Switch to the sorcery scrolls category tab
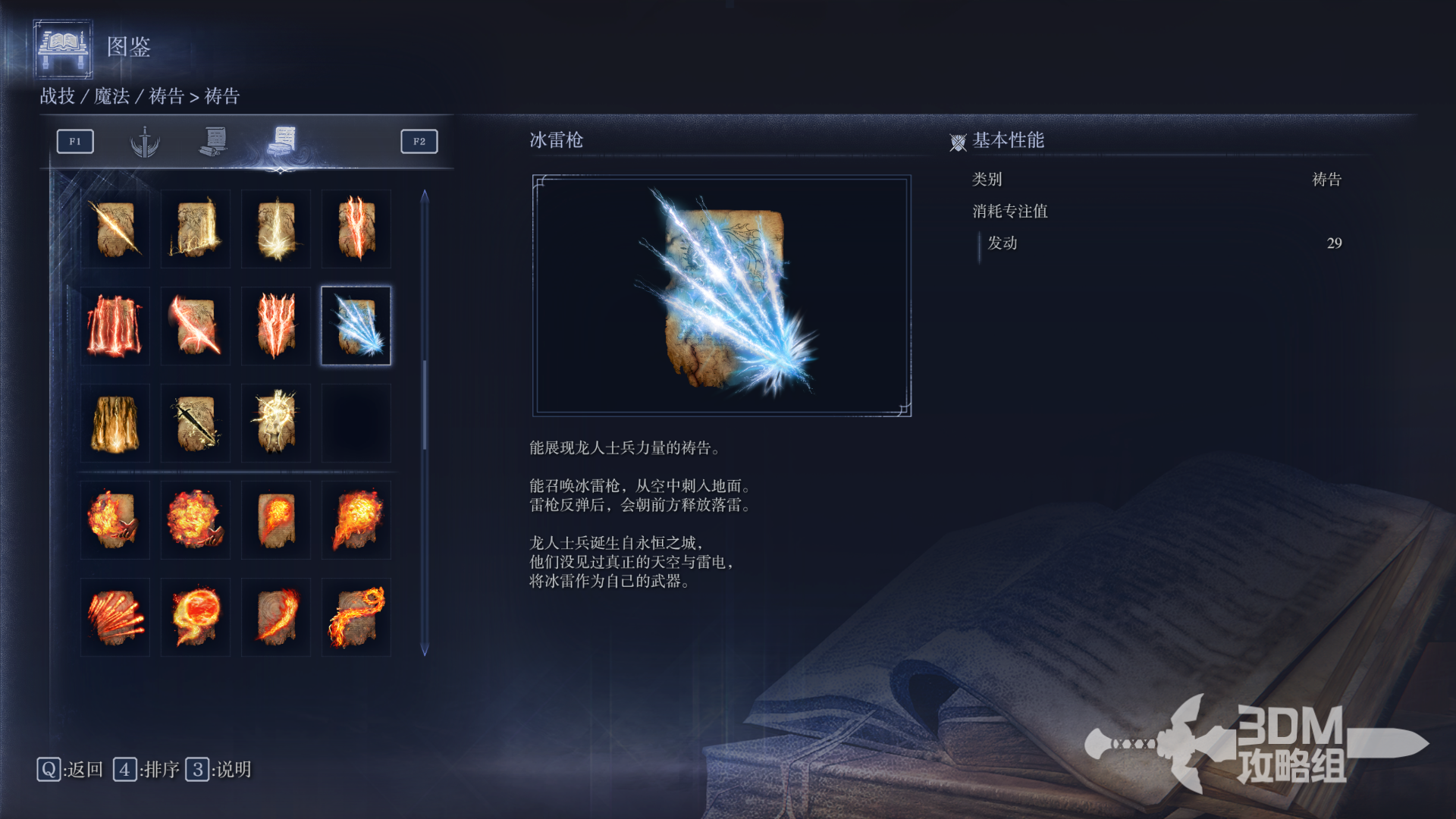Viewport: 1456px width, 819px height. pos(213,141)
